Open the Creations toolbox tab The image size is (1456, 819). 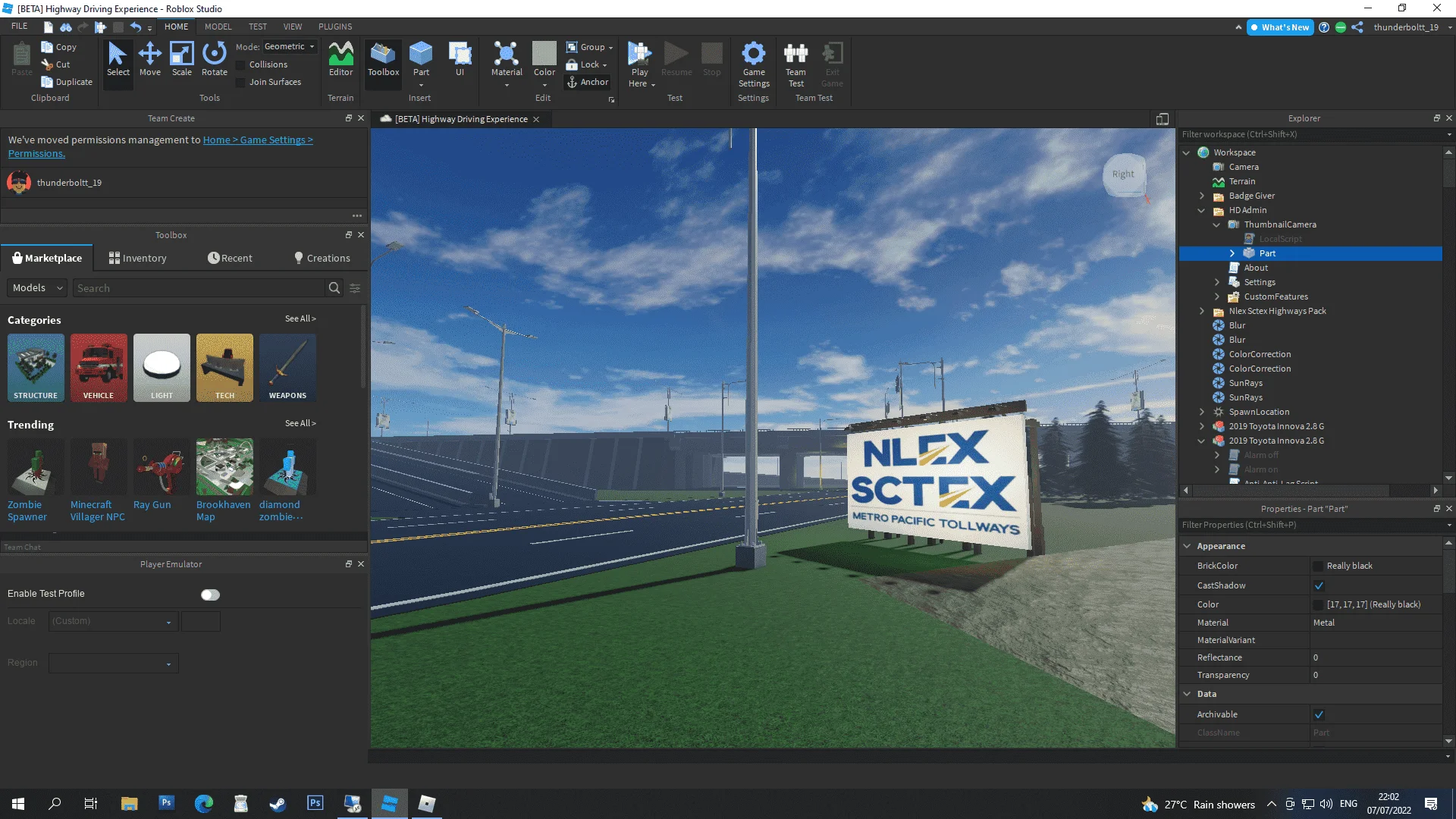pos(322,259)
